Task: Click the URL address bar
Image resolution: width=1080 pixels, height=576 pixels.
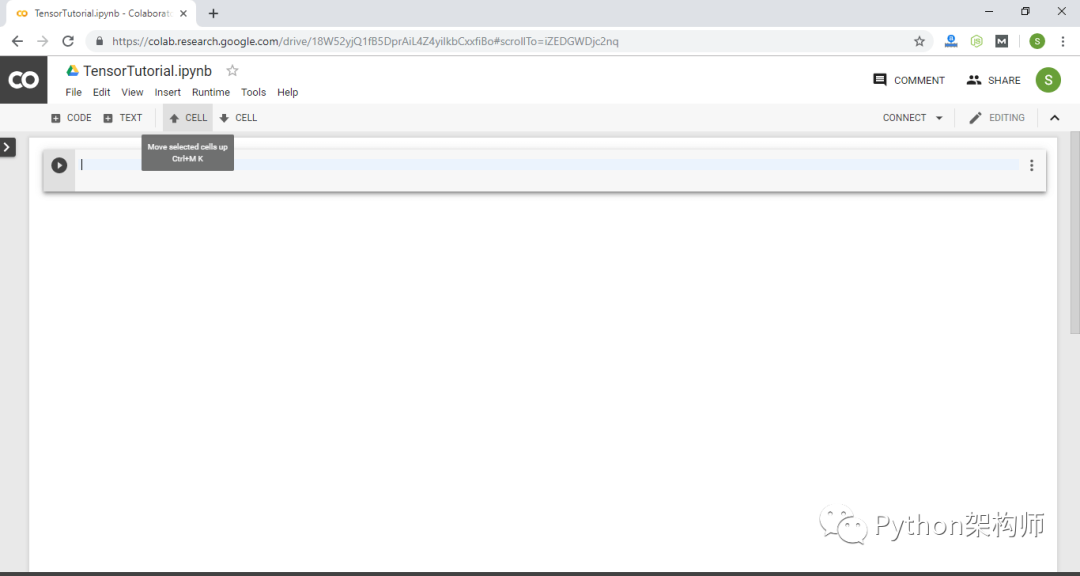Action: (509, 41)
